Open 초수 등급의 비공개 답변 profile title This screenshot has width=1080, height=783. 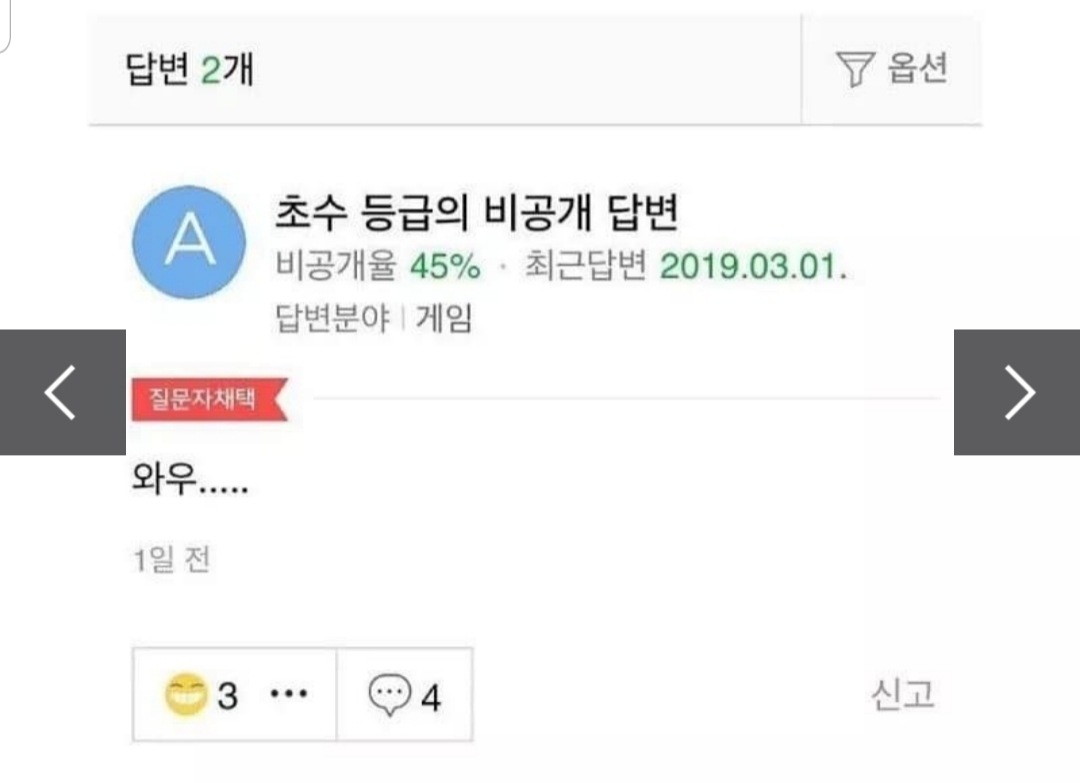tap(477, 212)
